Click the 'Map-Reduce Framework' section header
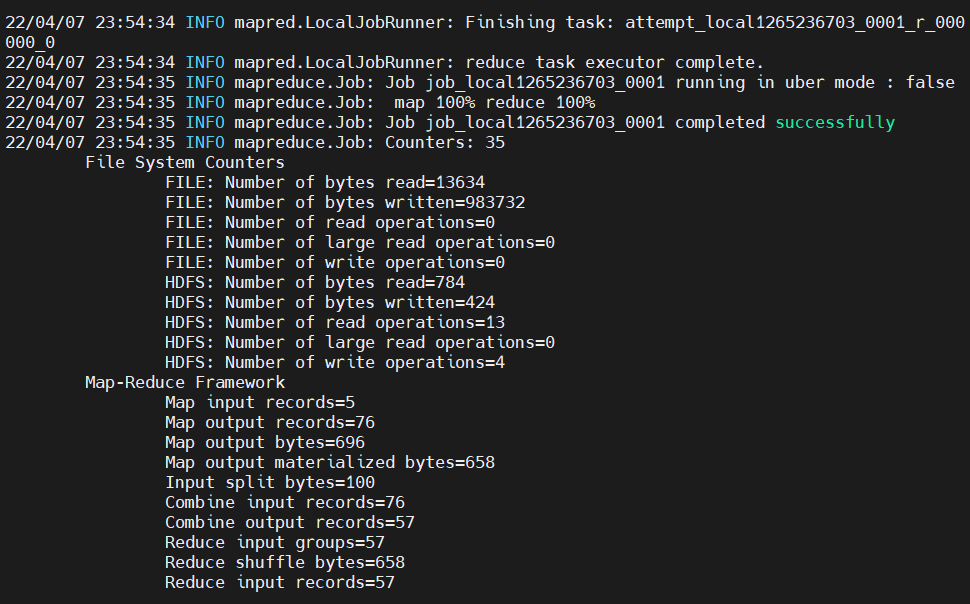The image size is (970, 604). tap(184, 382)
